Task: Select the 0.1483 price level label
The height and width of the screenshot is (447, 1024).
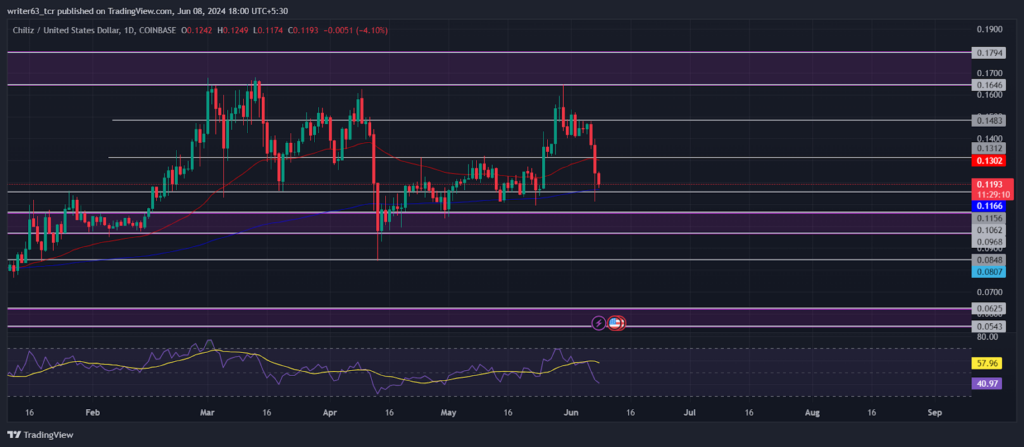Action: pos(987,120)
